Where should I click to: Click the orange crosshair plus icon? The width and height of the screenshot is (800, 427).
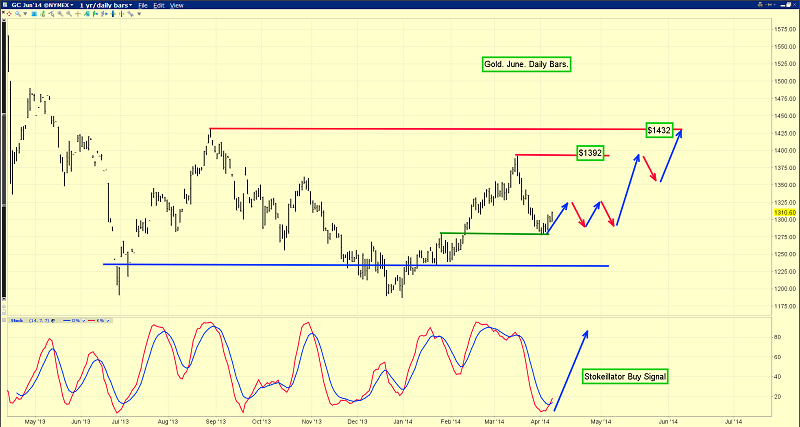click(x=78, y=14)
